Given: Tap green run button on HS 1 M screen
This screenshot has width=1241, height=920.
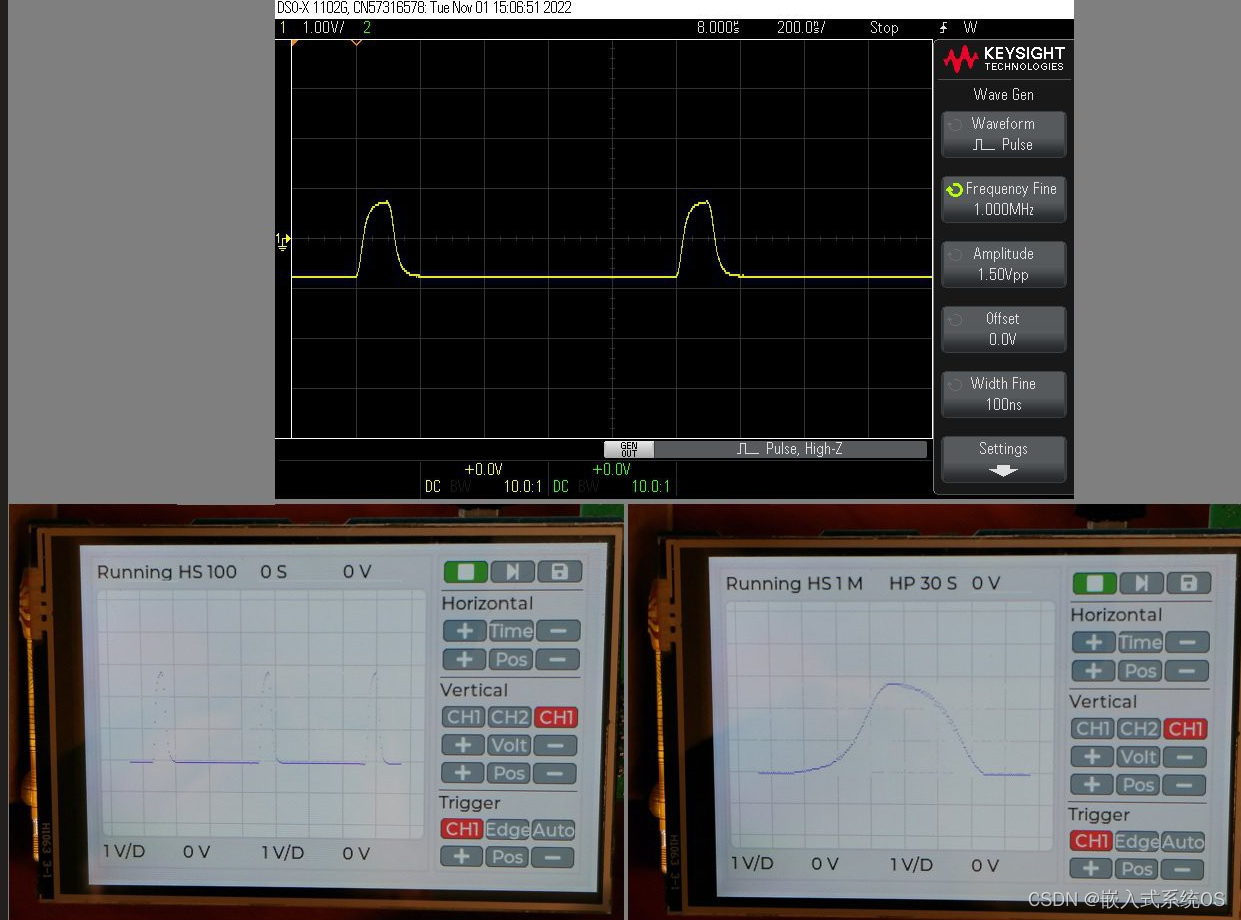Looking at the screenshot, I should [x=1095, y=583].
